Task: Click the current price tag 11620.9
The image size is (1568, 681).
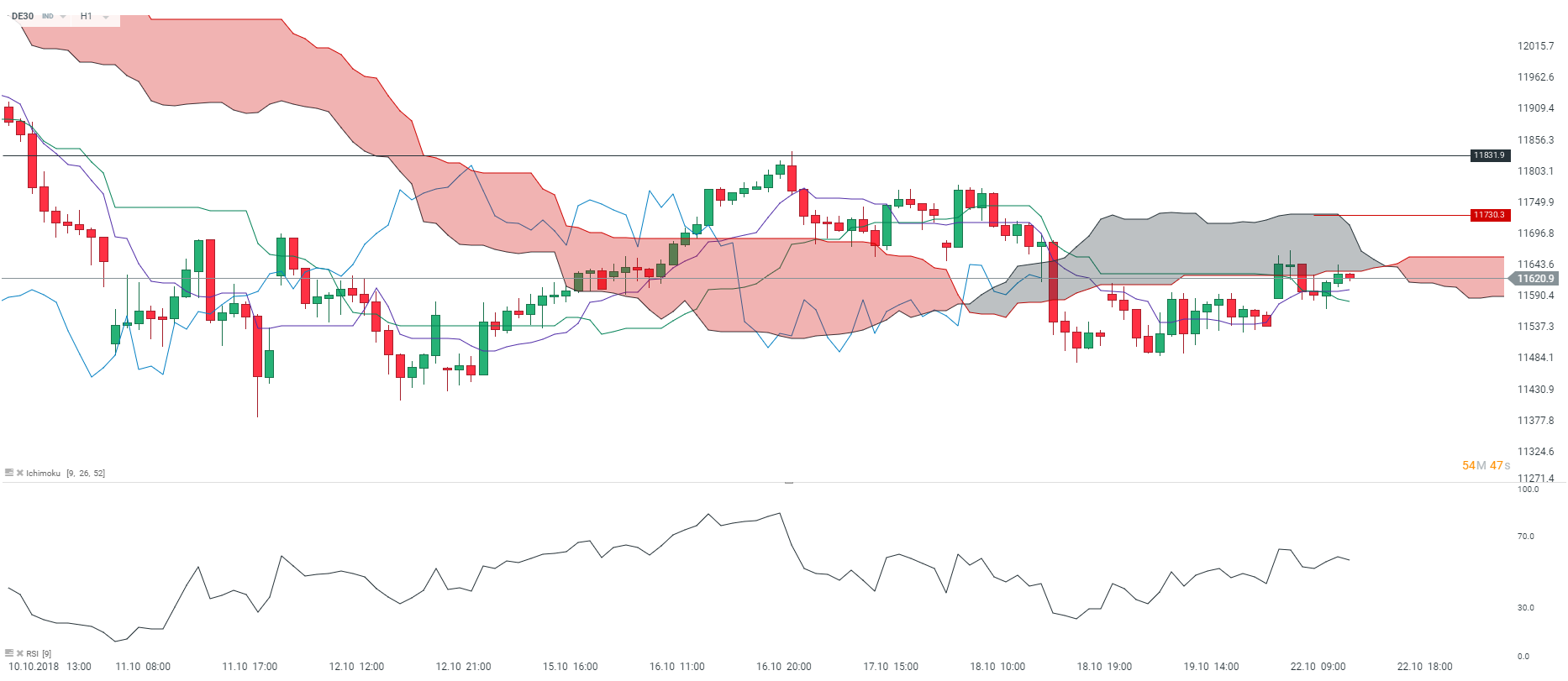Action: 1534,279
